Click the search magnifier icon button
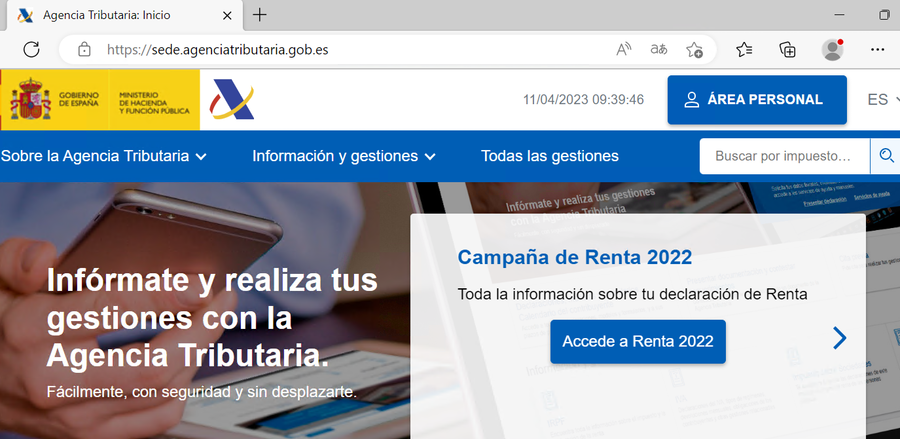Screen dimensions: 900x439 point(885,156)
